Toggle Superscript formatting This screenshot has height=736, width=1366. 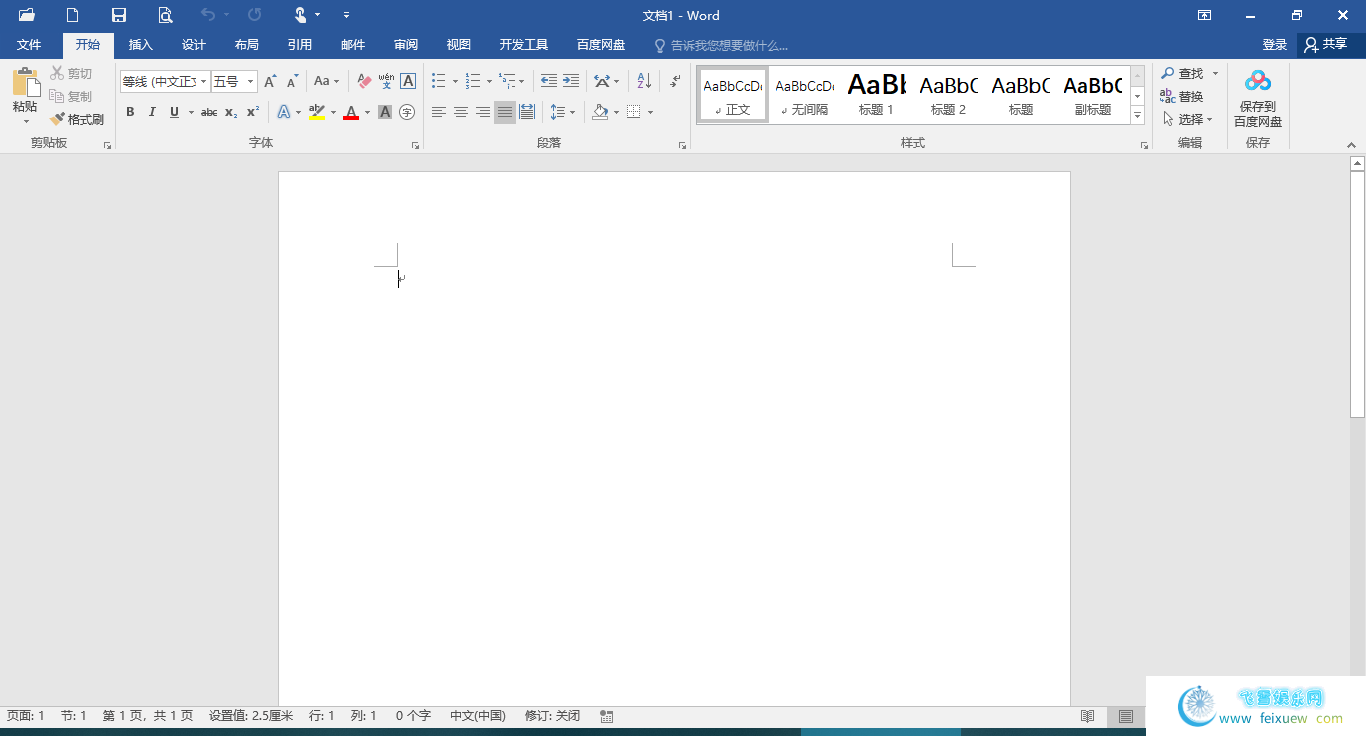click(253, 112)
